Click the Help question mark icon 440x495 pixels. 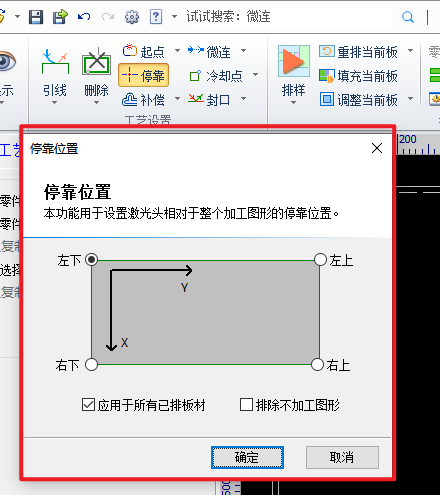point(156,17)
